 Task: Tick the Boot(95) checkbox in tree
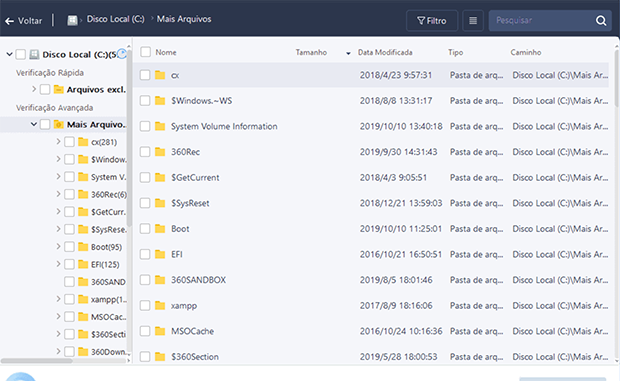(69, 247)
